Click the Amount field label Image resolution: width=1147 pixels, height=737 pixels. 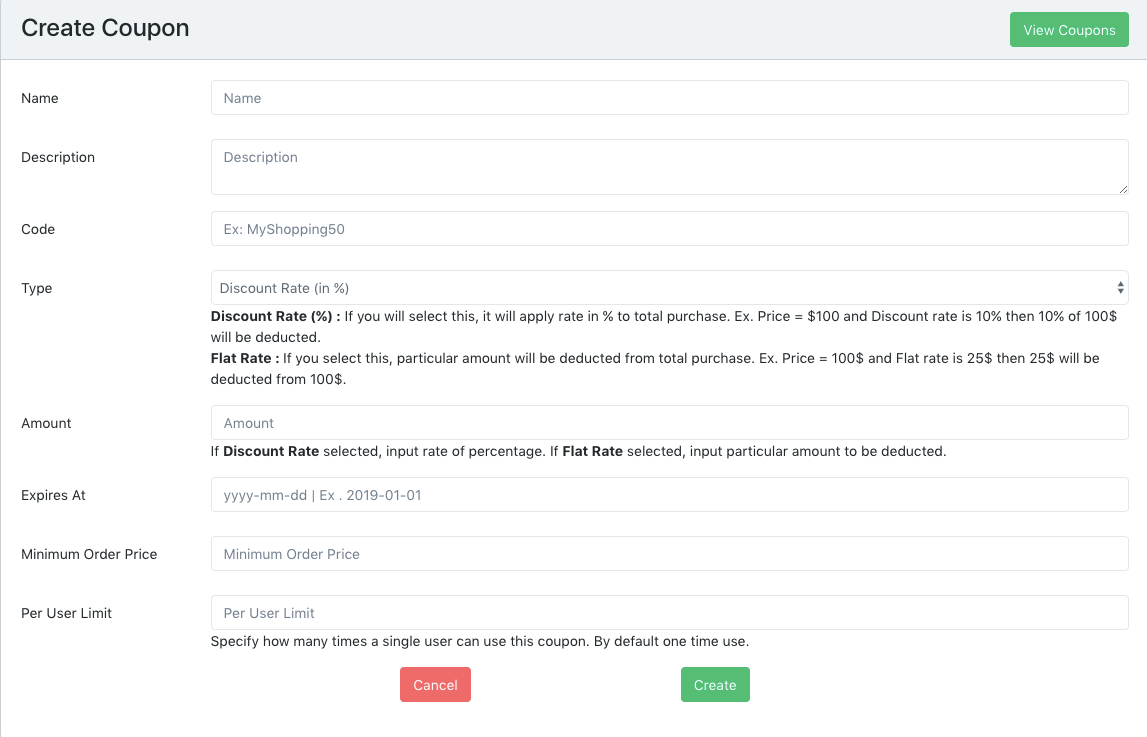[46, 423]
